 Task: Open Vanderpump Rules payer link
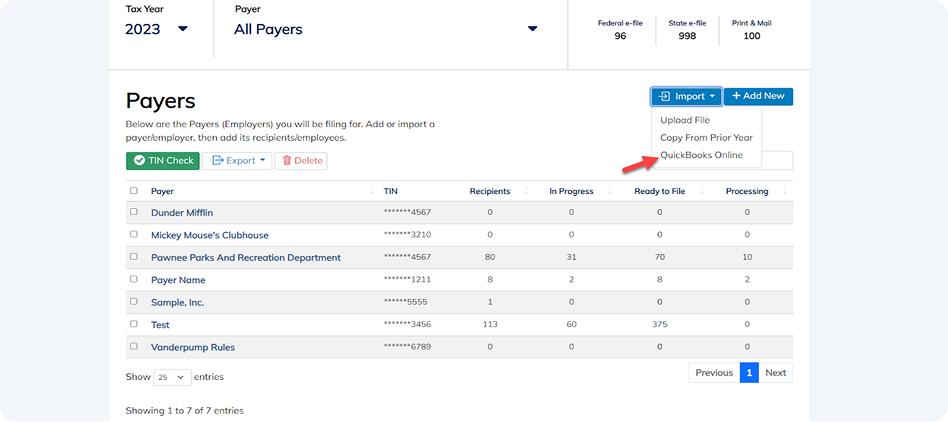coord(193,347)
